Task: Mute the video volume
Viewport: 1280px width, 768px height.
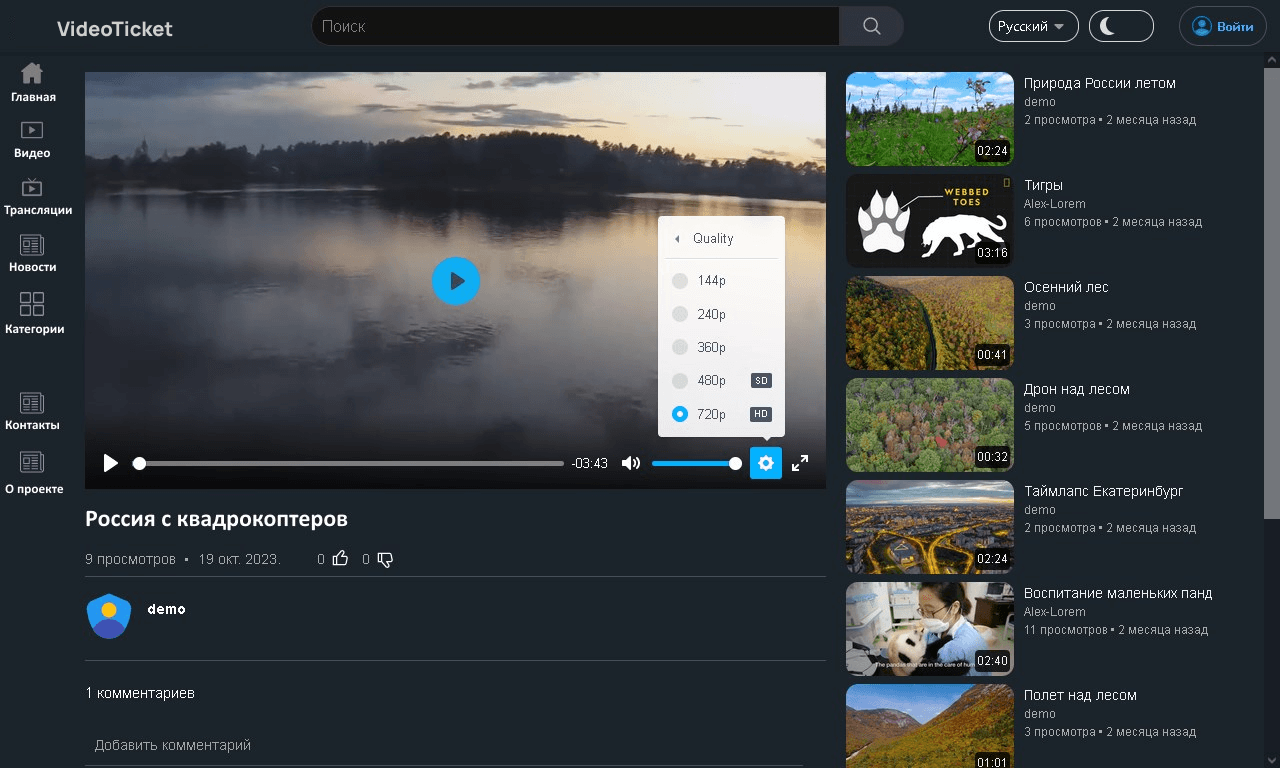Action: click(x=631, y=463)
